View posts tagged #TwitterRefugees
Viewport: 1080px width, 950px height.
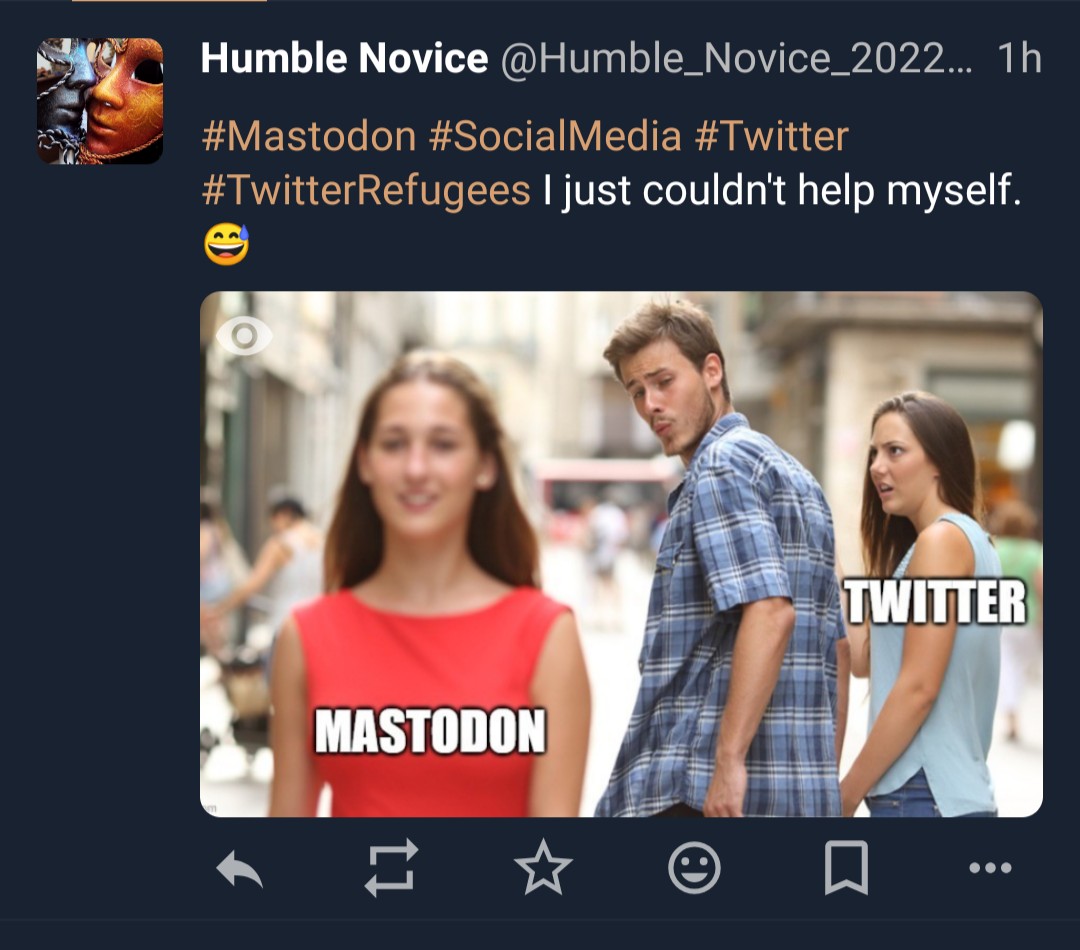(366, 189)
